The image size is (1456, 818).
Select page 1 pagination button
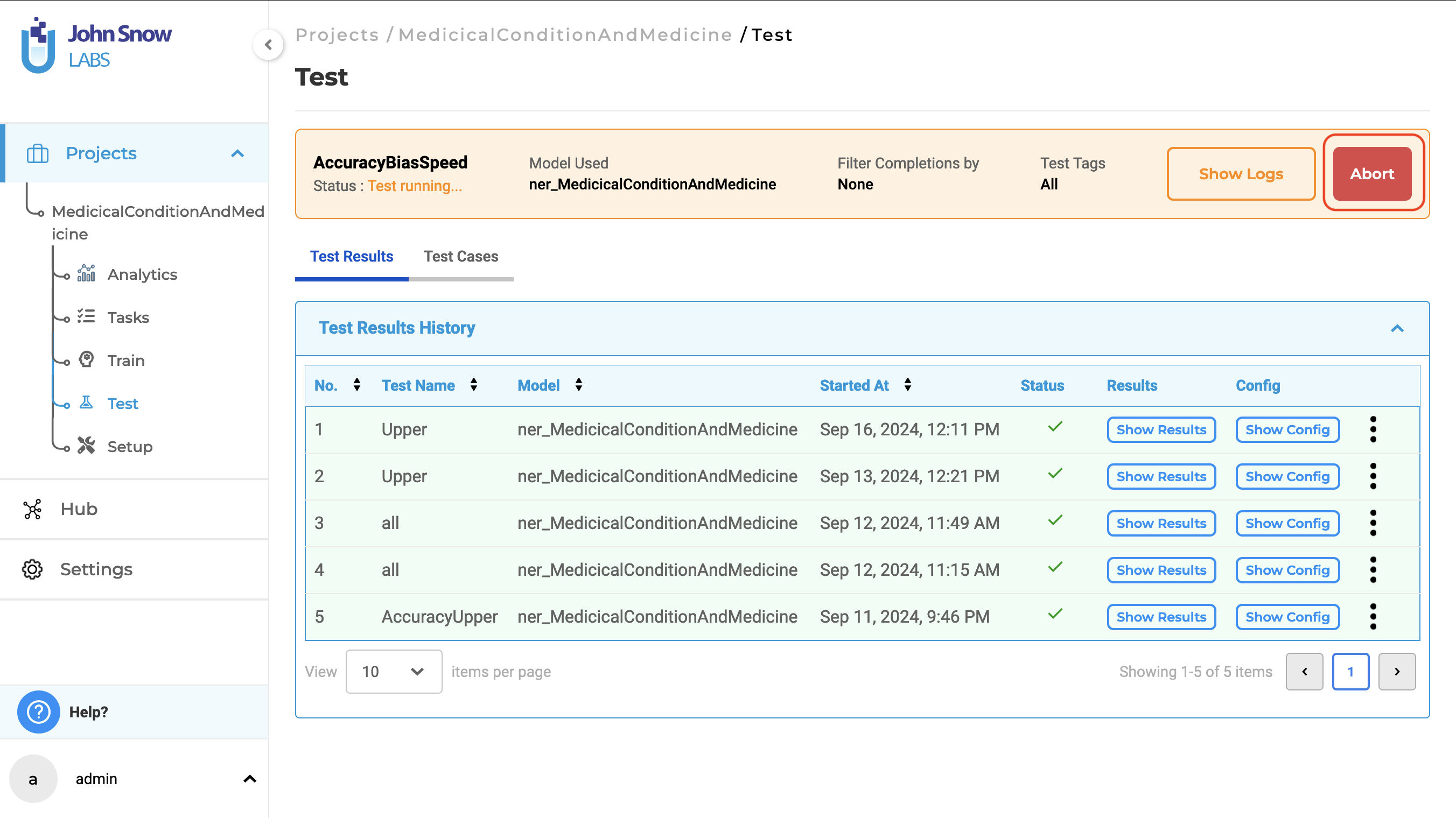tap(1351, 672)
